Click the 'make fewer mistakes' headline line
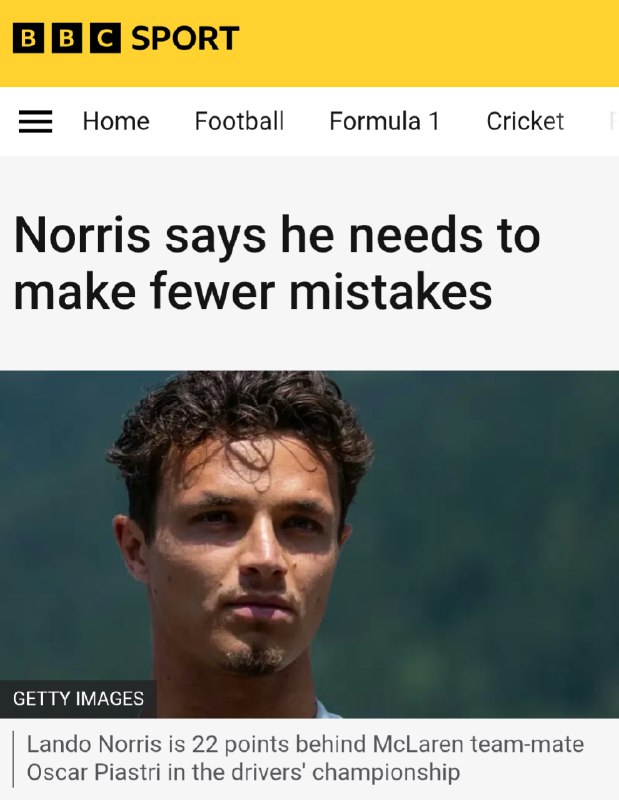The image size is (619, 800). click(x=253, y=292)
